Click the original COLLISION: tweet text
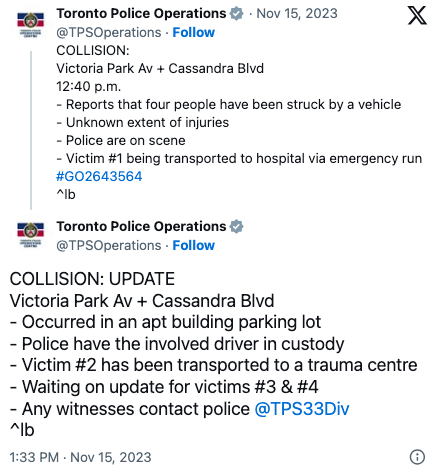Screen dimensions: 441x469 tap(239, 122)
